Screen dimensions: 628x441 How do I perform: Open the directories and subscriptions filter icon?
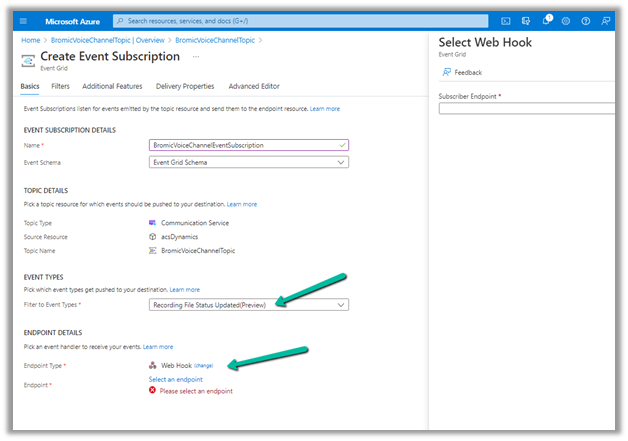(x=527, y=20)
